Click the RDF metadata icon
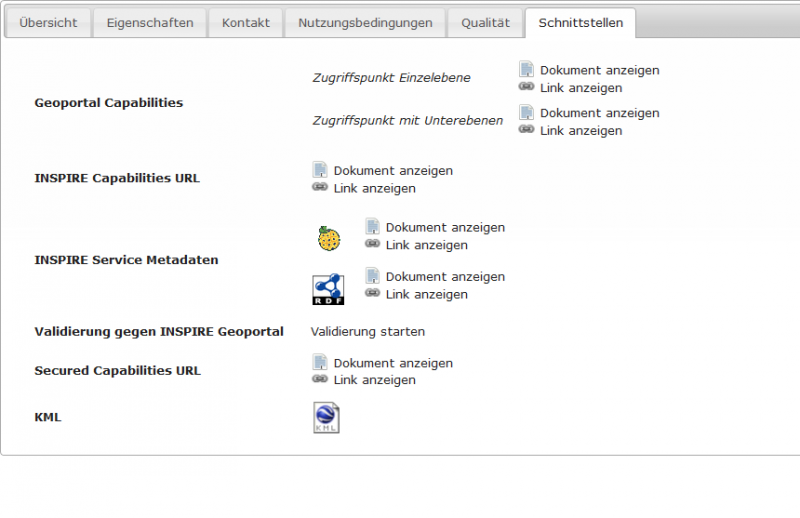800x518 pixels. [328, 289]
